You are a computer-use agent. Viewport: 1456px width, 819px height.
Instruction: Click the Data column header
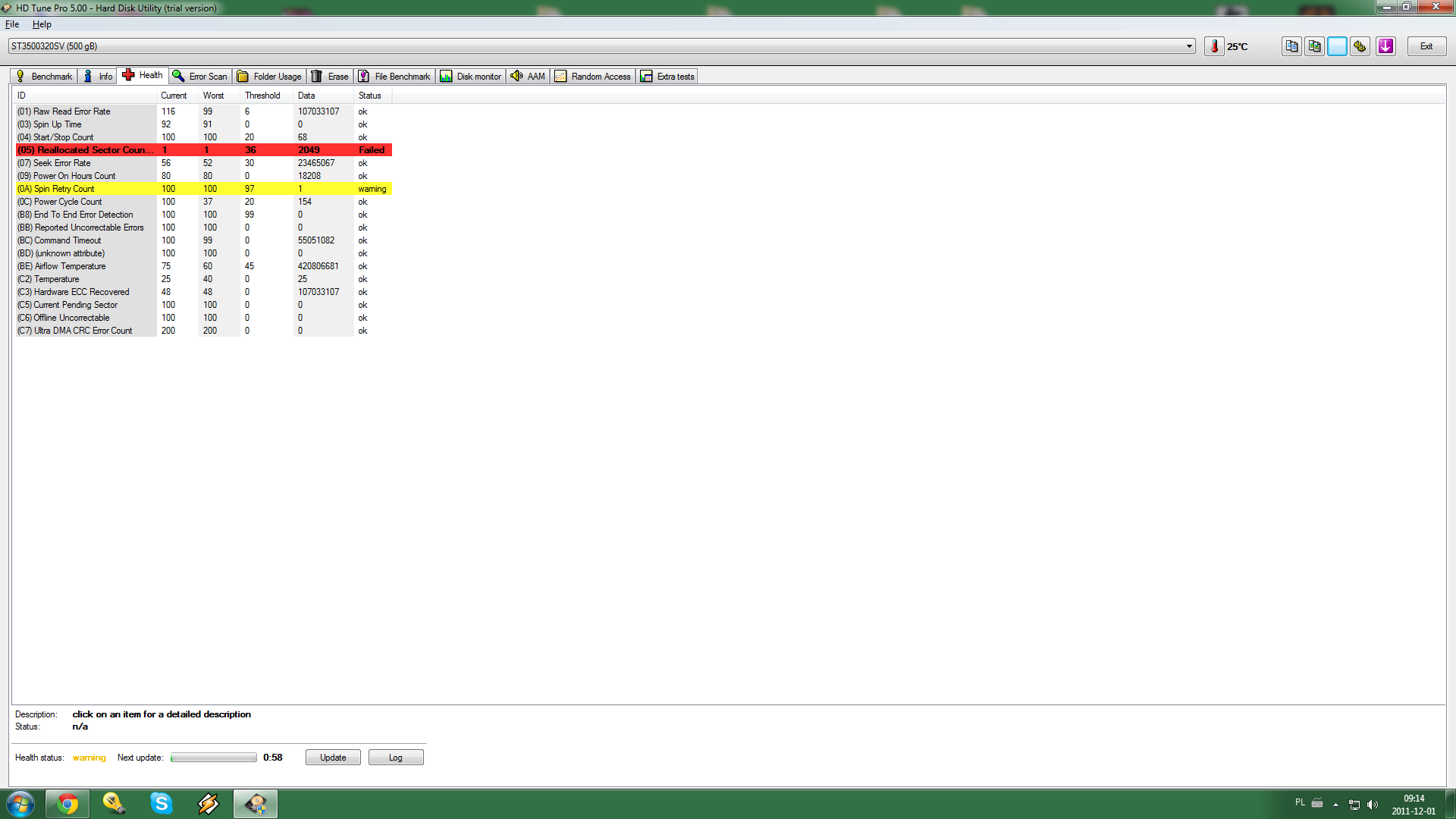(x=324, y=96)
